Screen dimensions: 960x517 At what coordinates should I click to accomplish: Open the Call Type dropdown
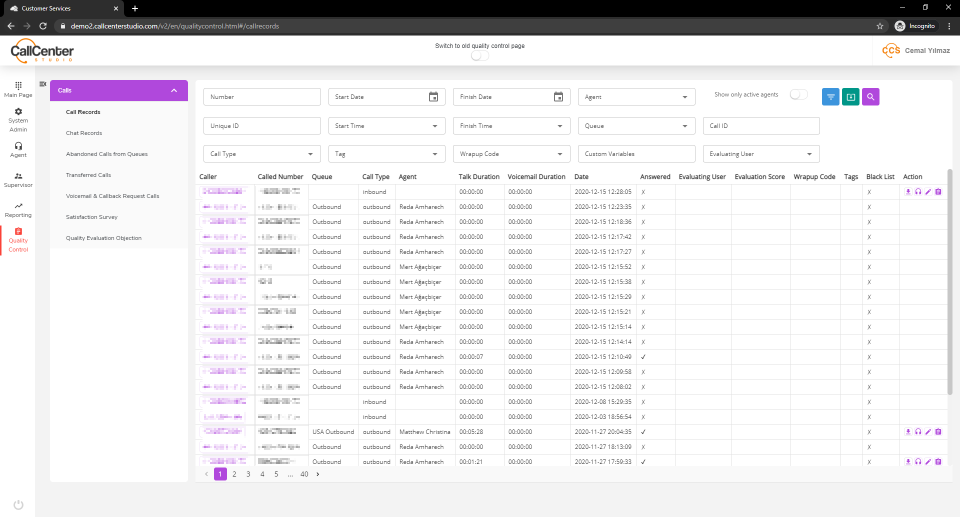(x=261, y=154)
